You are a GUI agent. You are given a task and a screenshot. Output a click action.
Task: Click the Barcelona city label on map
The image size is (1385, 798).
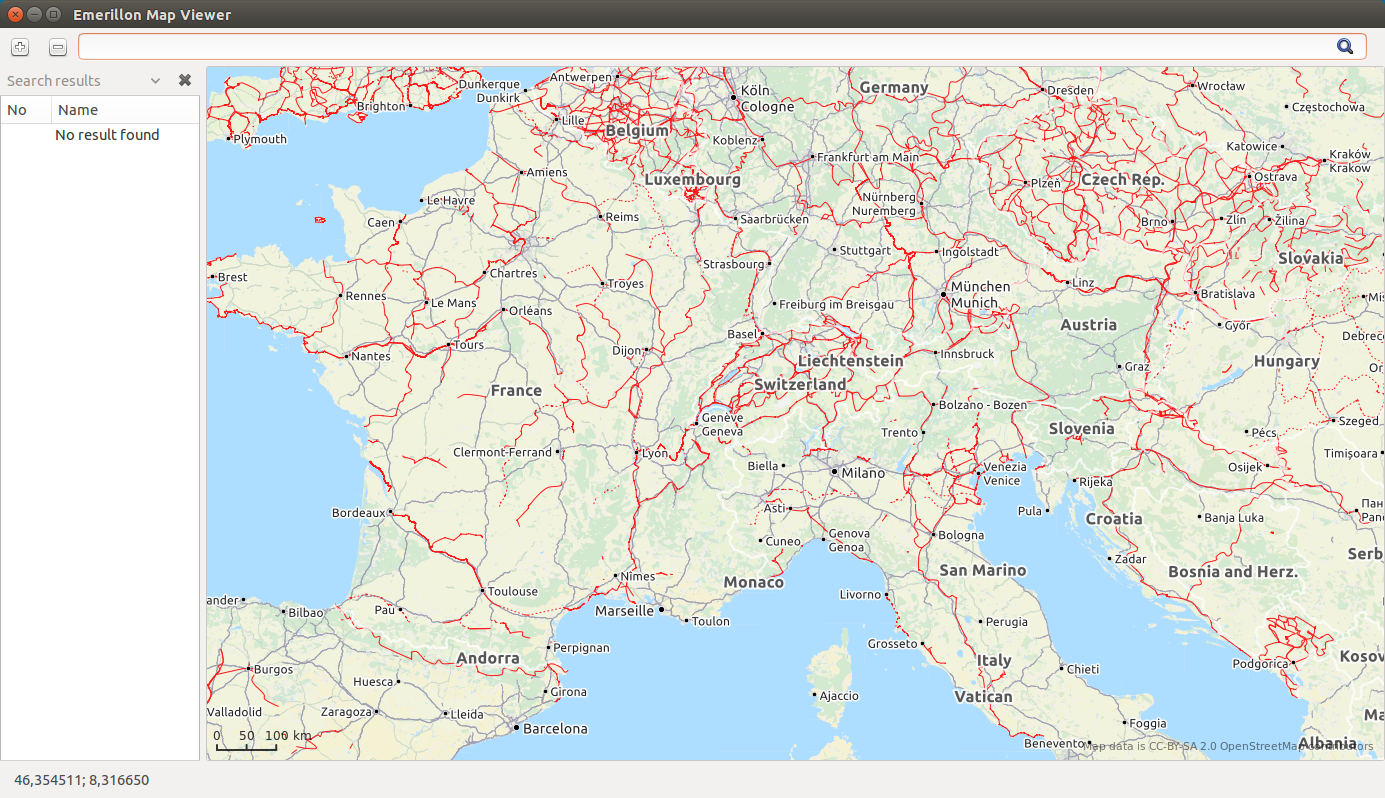coord(555,729)
